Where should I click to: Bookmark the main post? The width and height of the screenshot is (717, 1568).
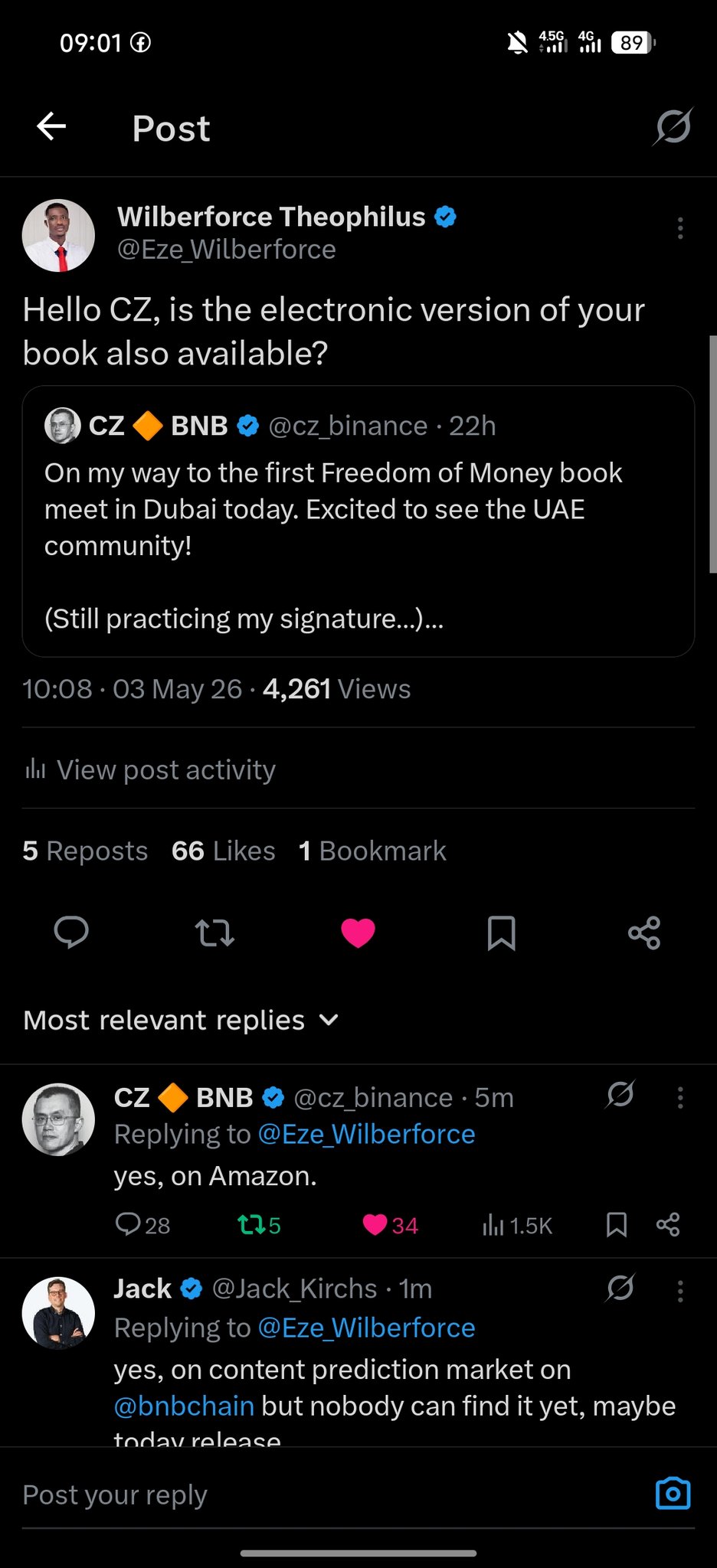pos(501,933)
